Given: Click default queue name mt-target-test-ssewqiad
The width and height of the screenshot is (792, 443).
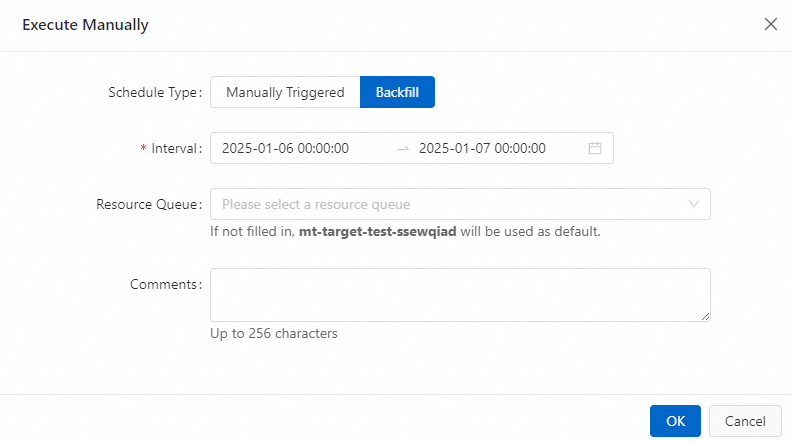Looking at the screenshot, I should pos(378,232).
